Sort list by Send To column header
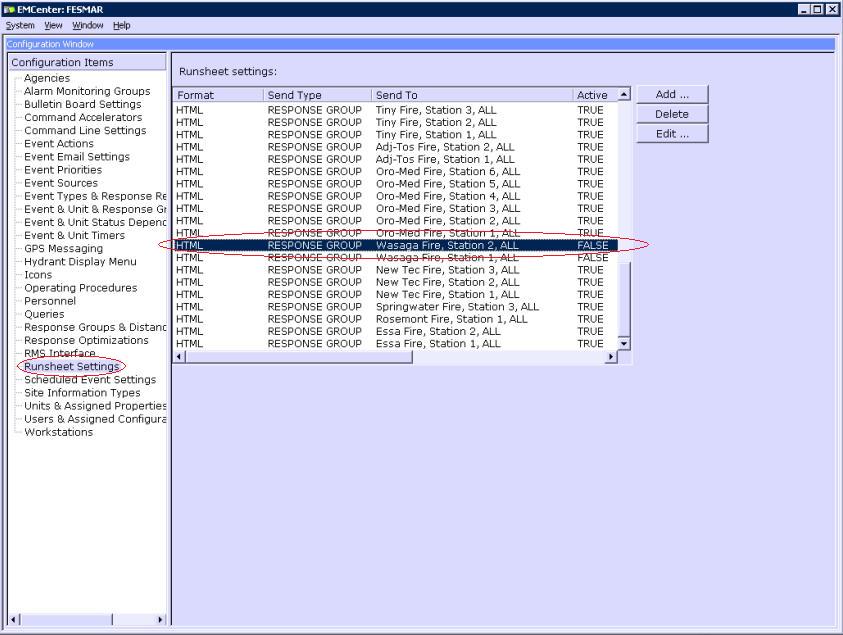The height and width of the screenshot is (635, 843). click(x=471, y=95)
